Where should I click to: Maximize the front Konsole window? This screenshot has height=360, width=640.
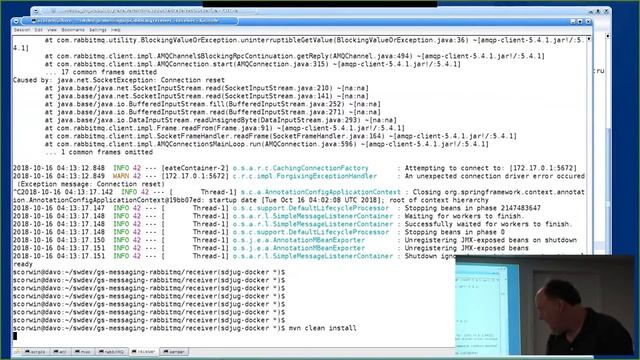580,22
